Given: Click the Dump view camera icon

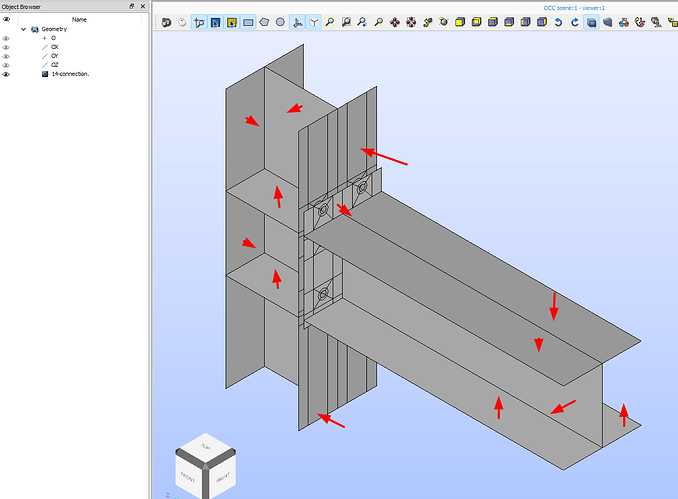Looking at the screenshot, I should point(166,21).
